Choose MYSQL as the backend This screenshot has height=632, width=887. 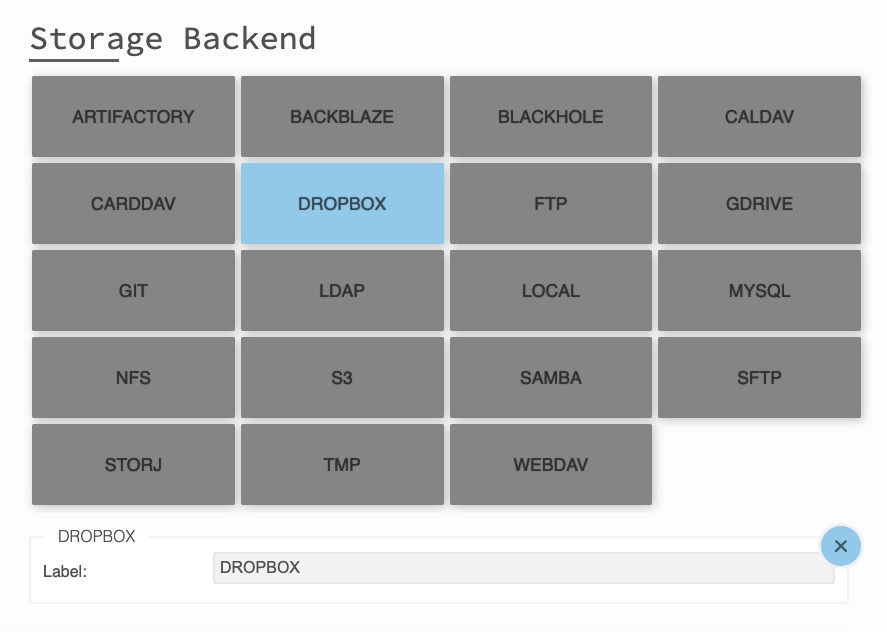pos(759,290)
